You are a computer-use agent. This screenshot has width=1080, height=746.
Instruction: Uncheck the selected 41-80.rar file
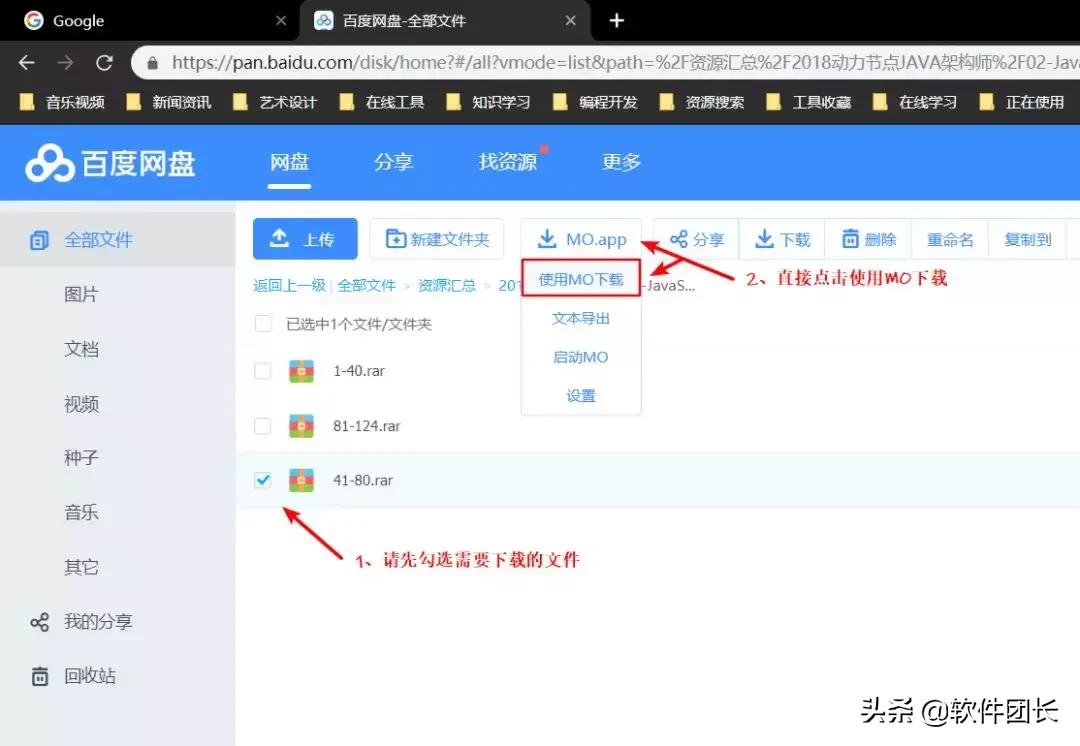(x=262, y=480)
